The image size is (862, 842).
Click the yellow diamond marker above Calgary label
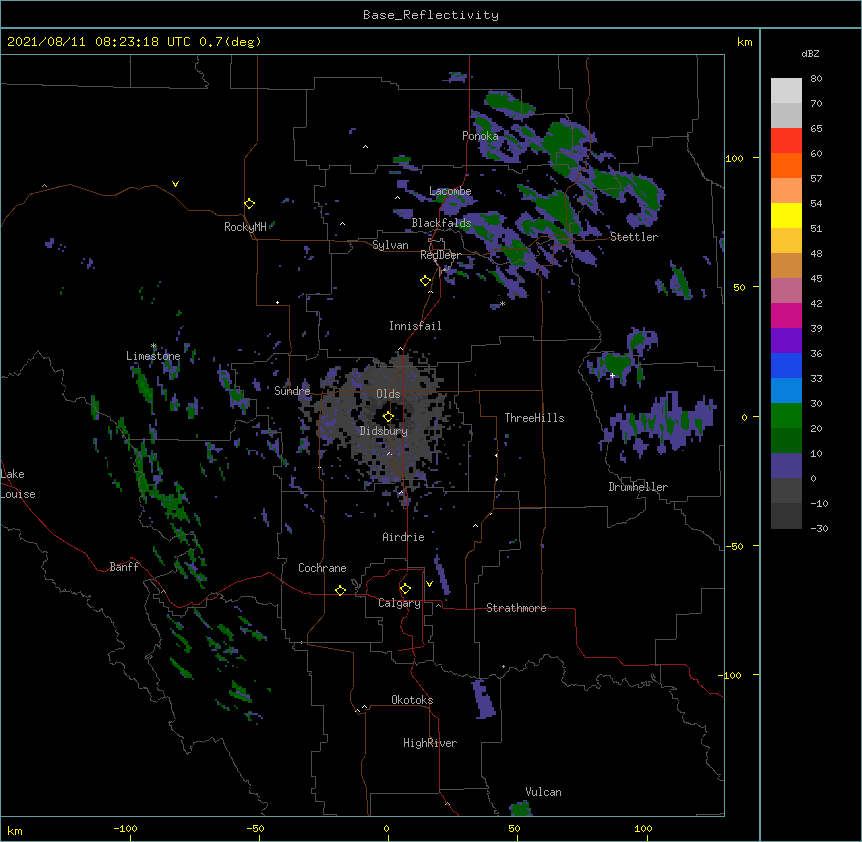405,589
